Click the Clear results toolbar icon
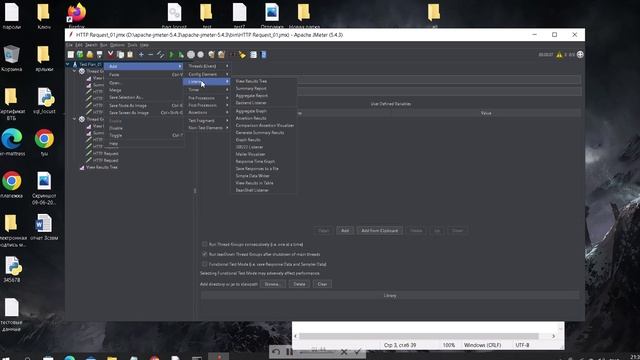 pyautogui.click(x=211, y=55)
